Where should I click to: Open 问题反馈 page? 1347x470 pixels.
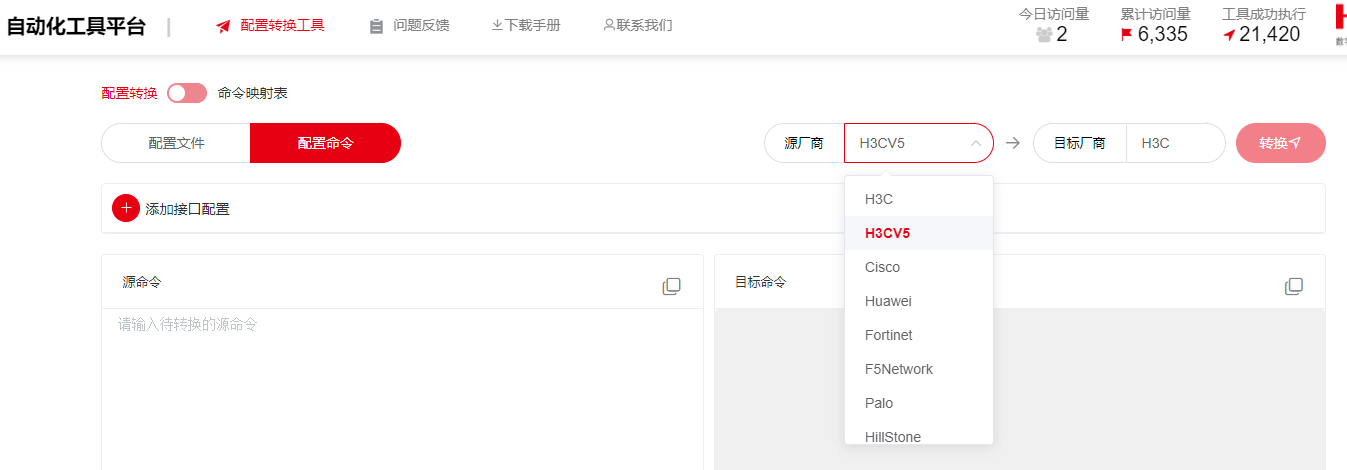point(422,25)
